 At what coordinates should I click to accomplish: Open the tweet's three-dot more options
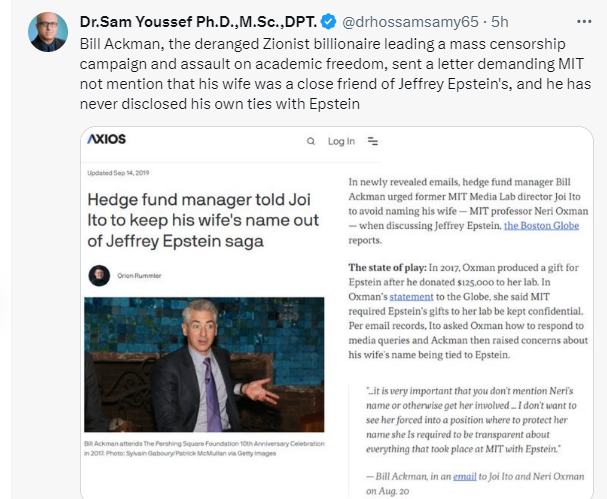[x=584, y=20]
